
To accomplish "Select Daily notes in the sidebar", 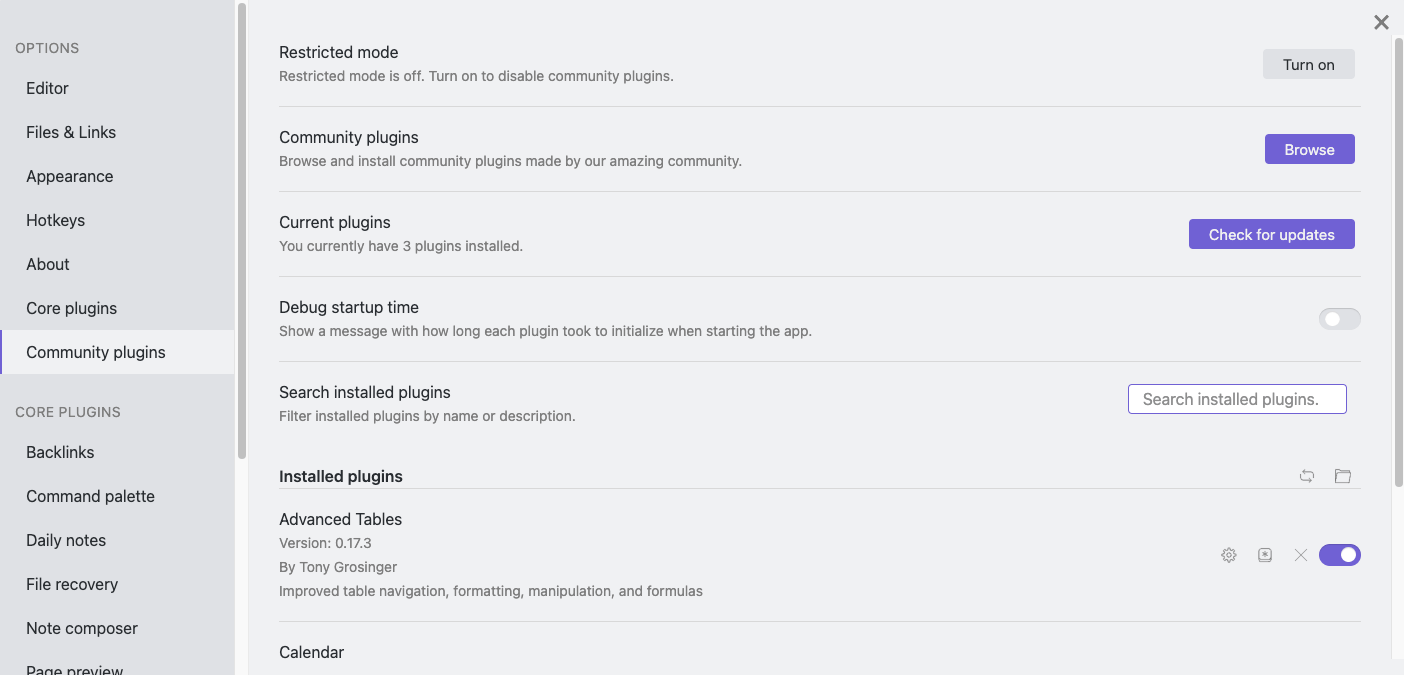I will [x=66, y=540].
